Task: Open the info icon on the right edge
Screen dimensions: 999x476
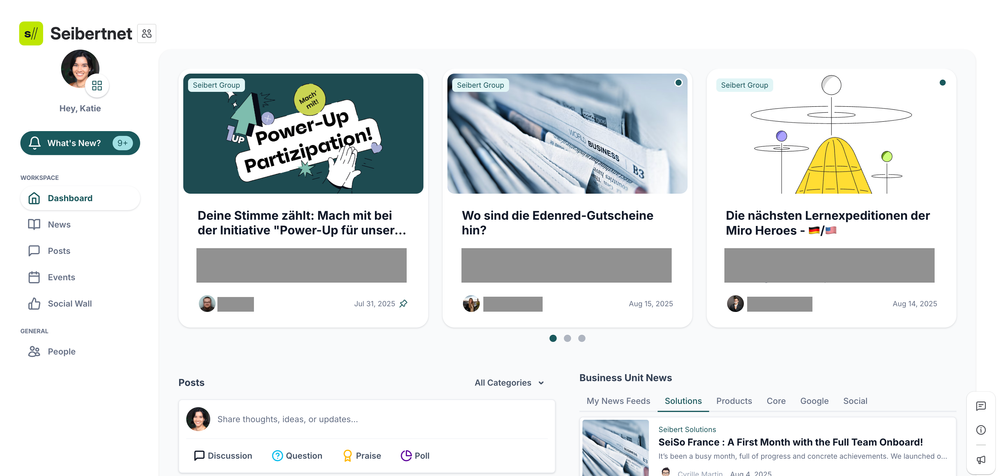Action: click(981, 430)
